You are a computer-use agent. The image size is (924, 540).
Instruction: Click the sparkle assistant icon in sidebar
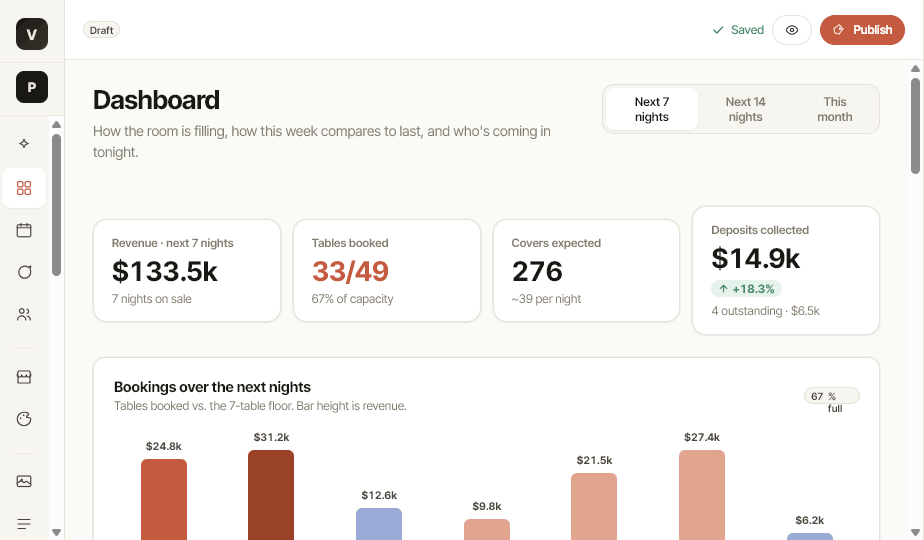click(x=24, y=143)
